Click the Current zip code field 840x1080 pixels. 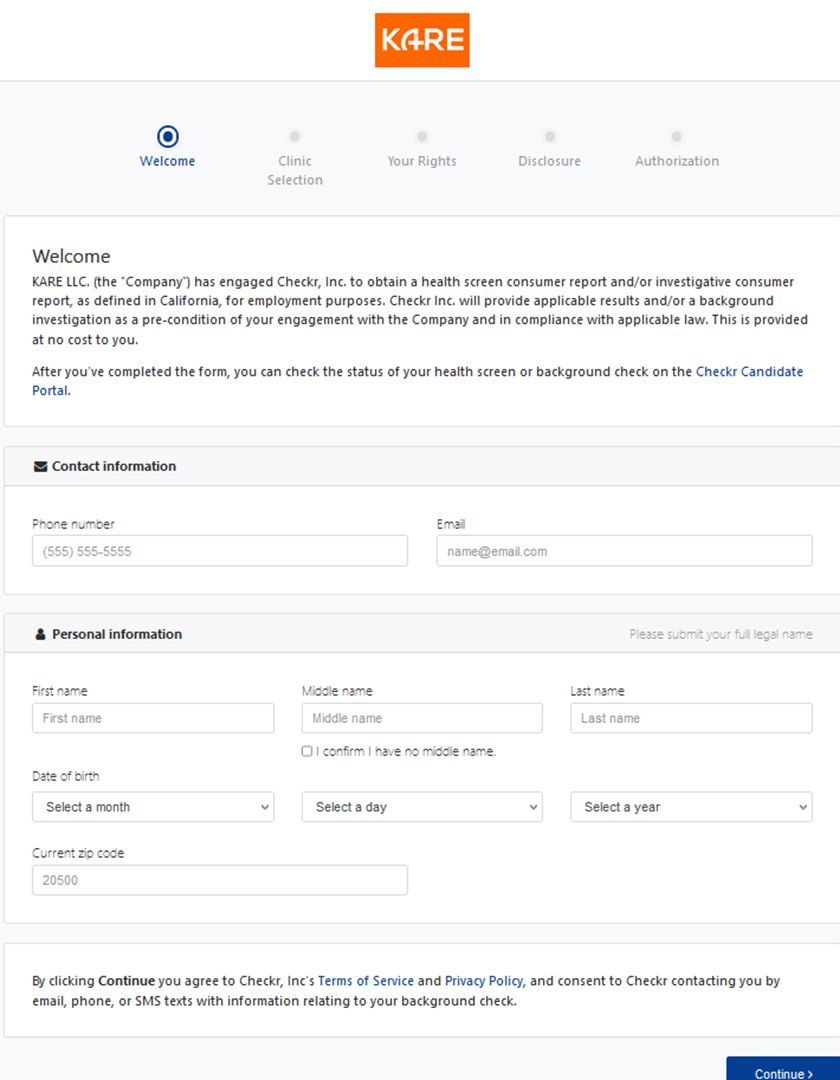coord(220,880)
